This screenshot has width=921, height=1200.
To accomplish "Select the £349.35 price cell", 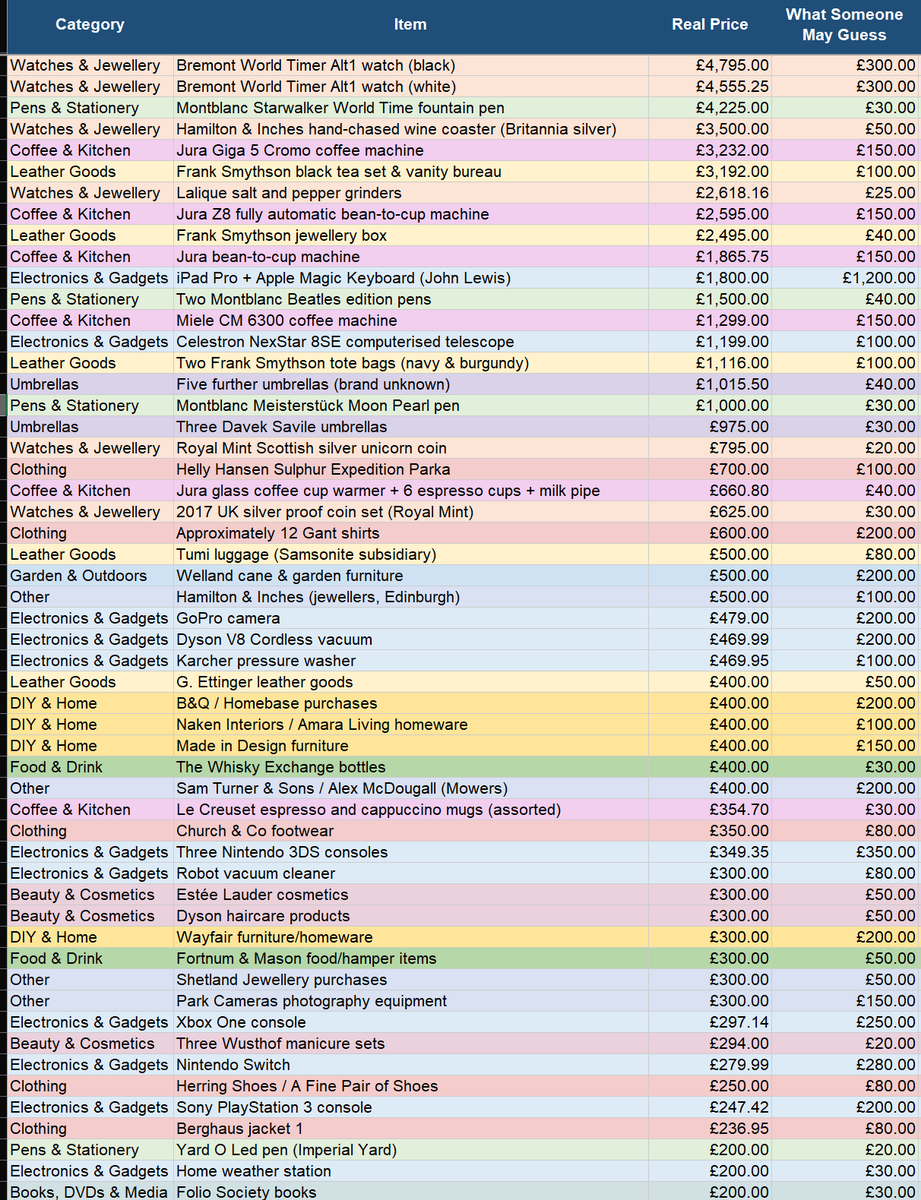I will [710, 852].
